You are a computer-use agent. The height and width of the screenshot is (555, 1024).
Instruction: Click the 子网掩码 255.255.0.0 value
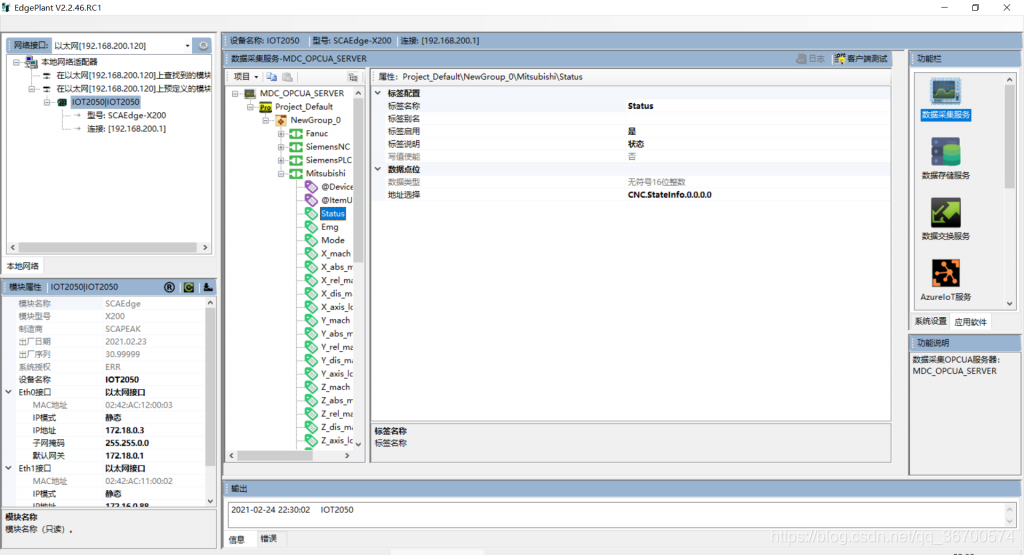coord(127,443)
